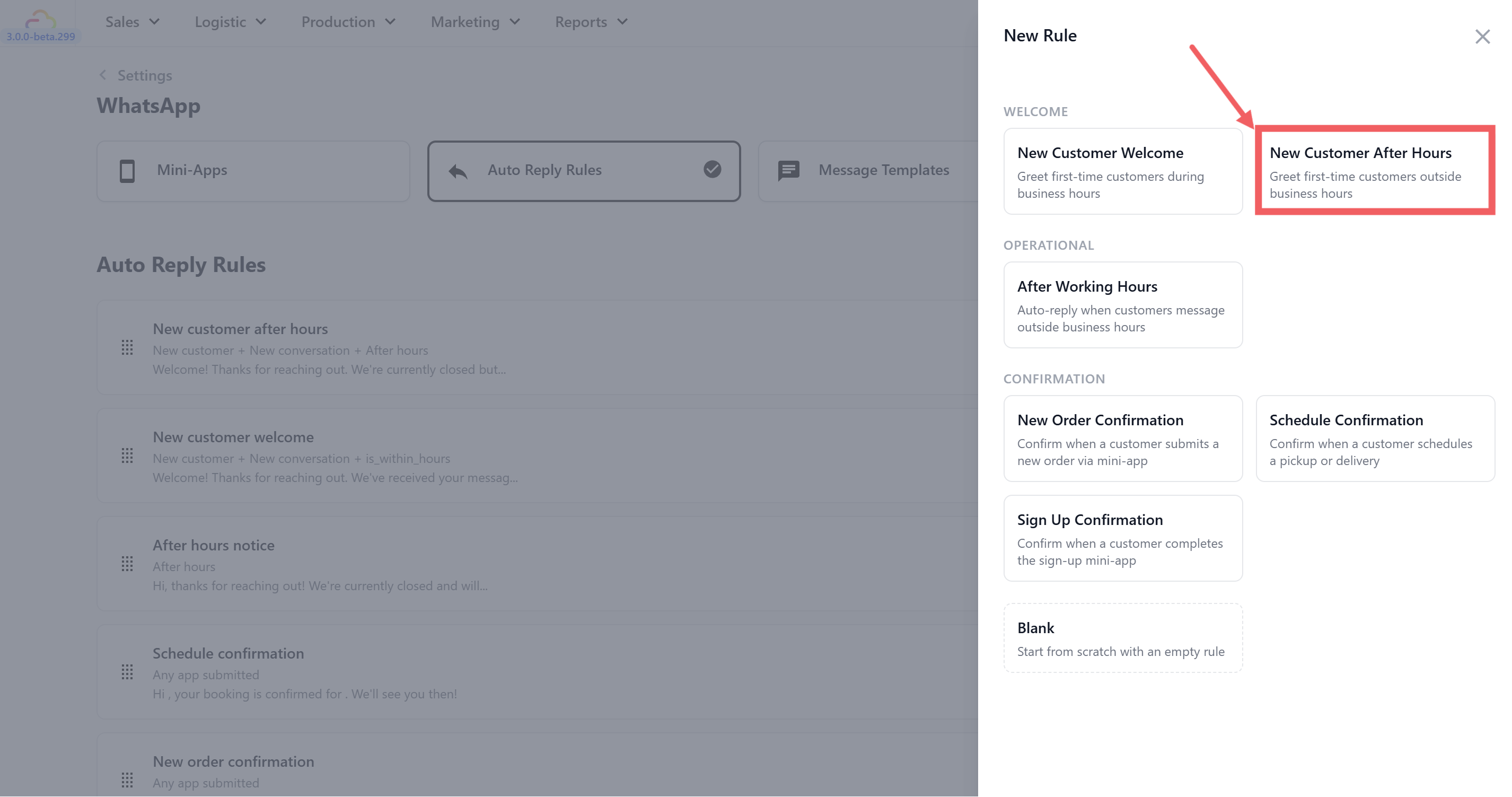Click the drag handle for After hours notice
Screen dimensions: 1512x797
[127, 564]
